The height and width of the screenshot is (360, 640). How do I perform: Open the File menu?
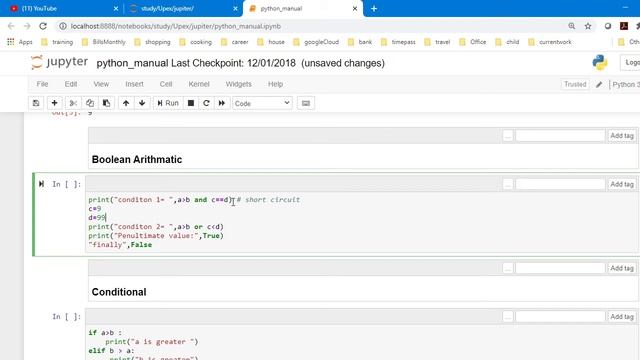tap(42, 84)
